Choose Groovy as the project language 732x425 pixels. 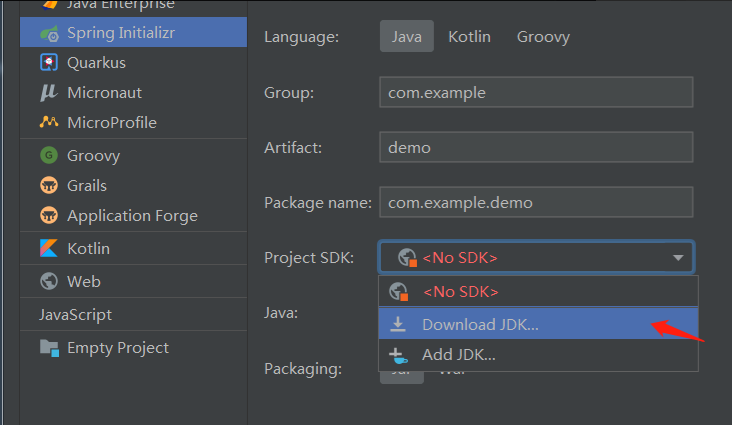click(x=543, y=37)
